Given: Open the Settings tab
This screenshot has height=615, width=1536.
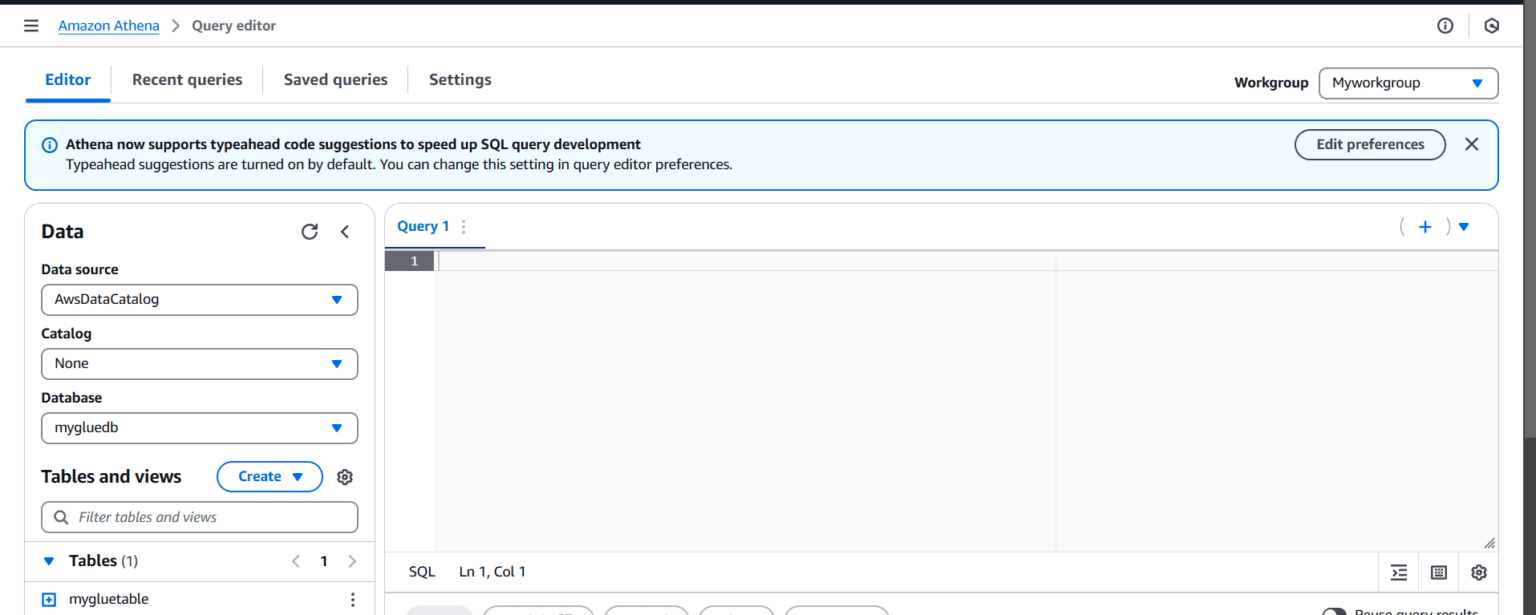Looking at the screenshot, I should pyautogui.click(x=459, y=79).
